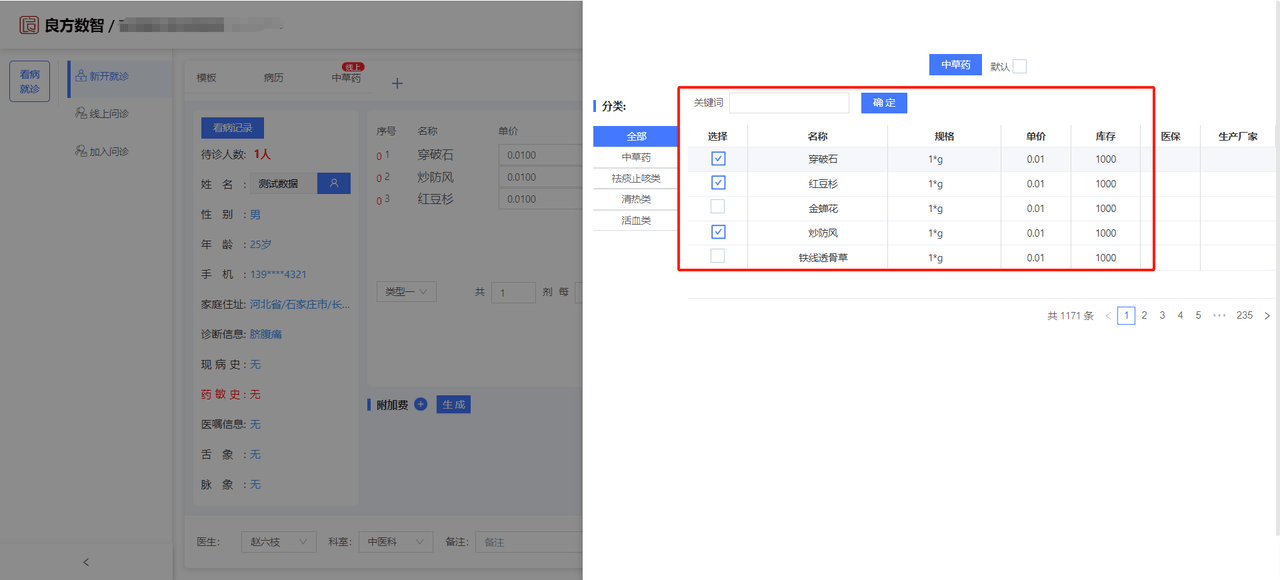This screenshot has width=1280, height=580.
Task: Click the blue plus icon next to 附加费
Action: [x=420, y=404]
